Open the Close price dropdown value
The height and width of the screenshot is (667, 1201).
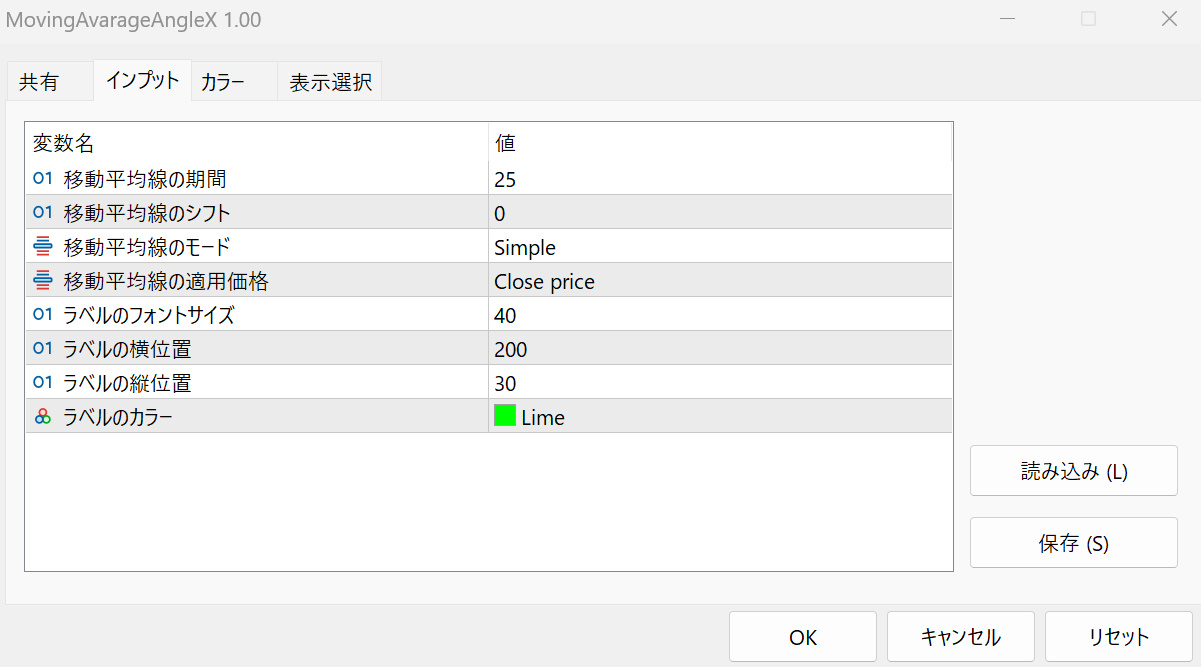(720, 281)
